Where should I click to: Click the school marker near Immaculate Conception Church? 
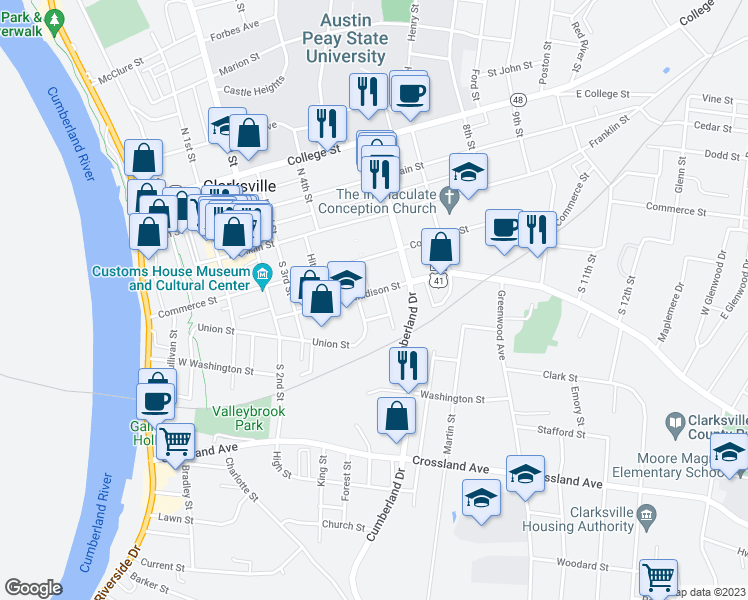click(x=468, y=174)
